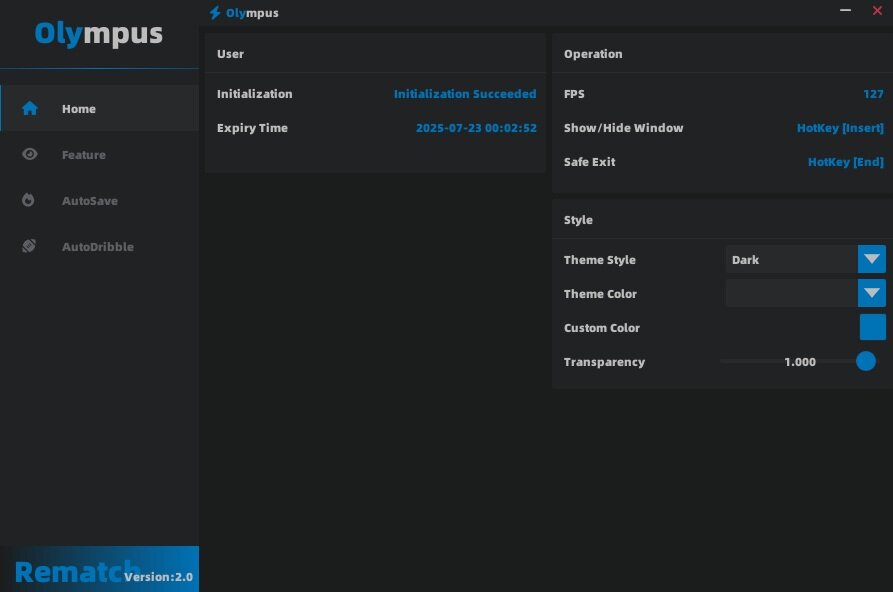Click the expiry time 2025-07-23 00:02:52
The width and height of the screenshot is (893, 592).
pos(476,128)
